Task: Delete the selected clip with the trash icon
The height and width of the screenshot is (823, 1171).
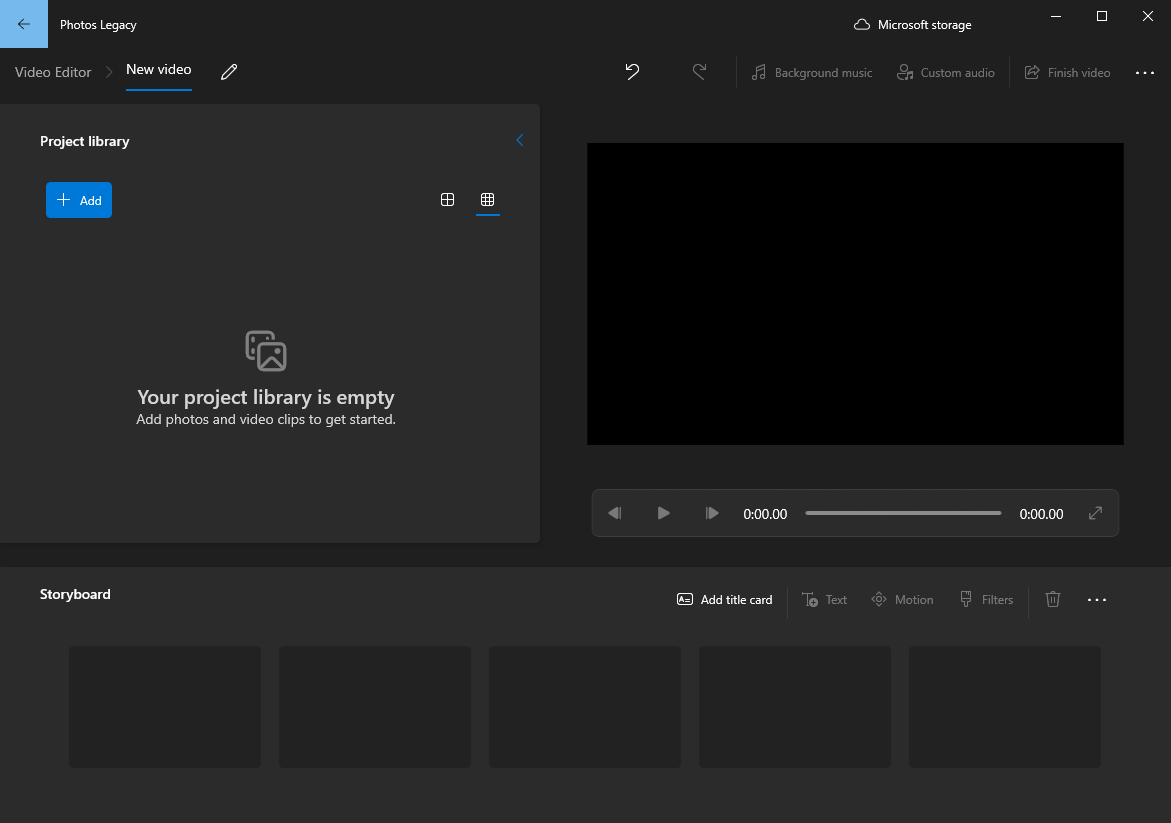Action: [1053, 600]
